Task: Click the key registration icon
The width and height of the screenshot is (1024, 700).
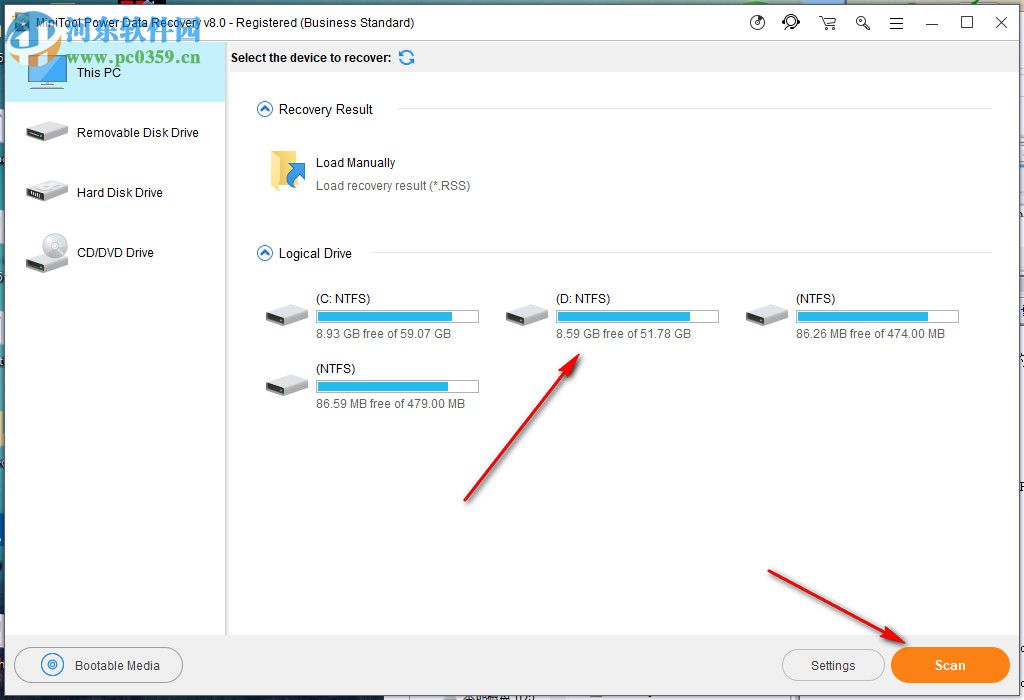Action: point(862,22)
